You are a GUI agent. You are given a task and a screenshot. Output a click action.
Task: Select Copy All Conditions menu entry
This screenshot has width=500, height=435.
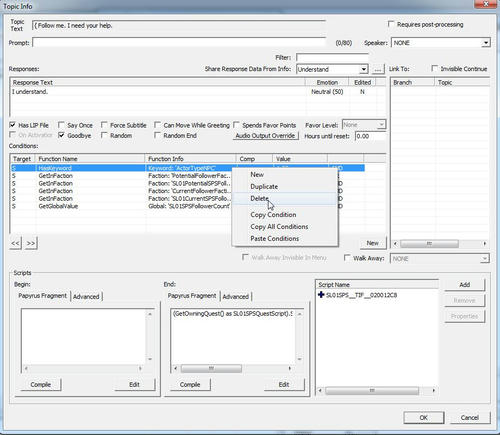tap(279, 227)
